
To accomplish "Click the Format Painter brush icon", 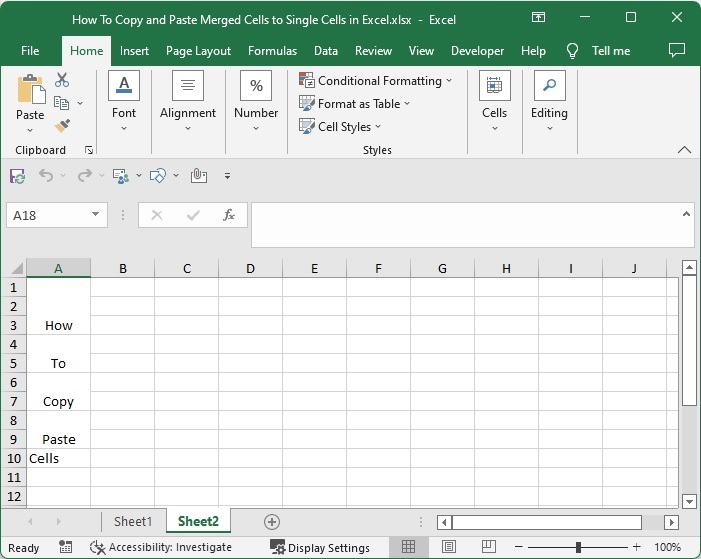I will 62,125.
